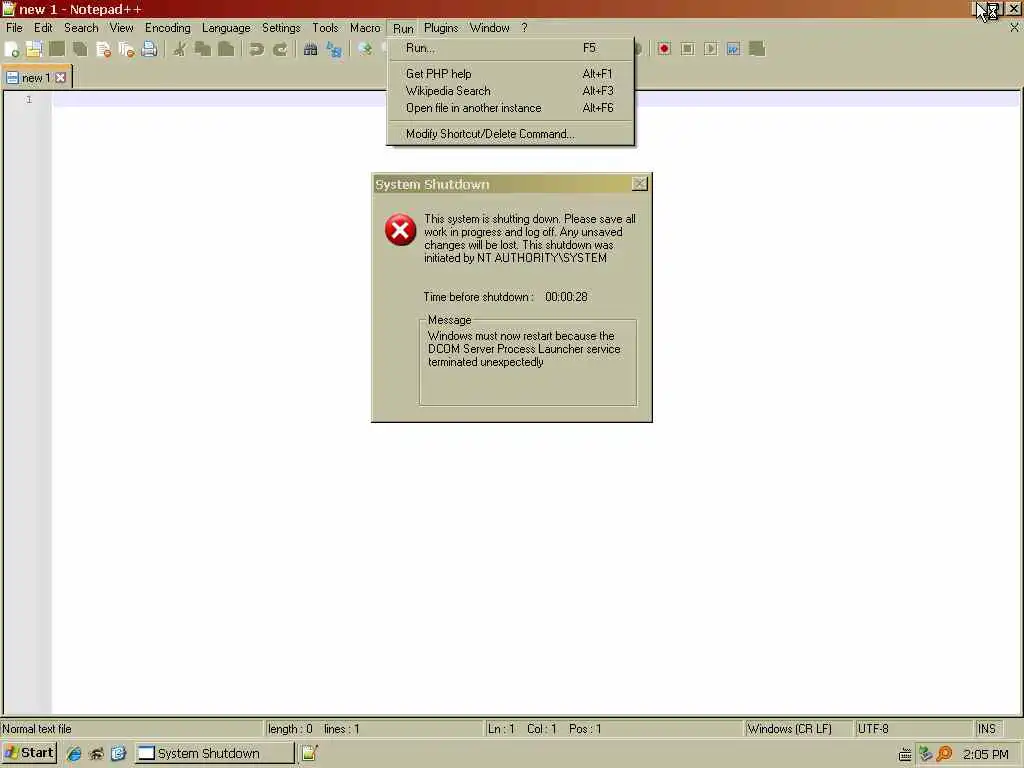The width and height of the screenshot is (1024, 768).
Task: Click the Close file toolbar icon
Action: tap(103, 49)
